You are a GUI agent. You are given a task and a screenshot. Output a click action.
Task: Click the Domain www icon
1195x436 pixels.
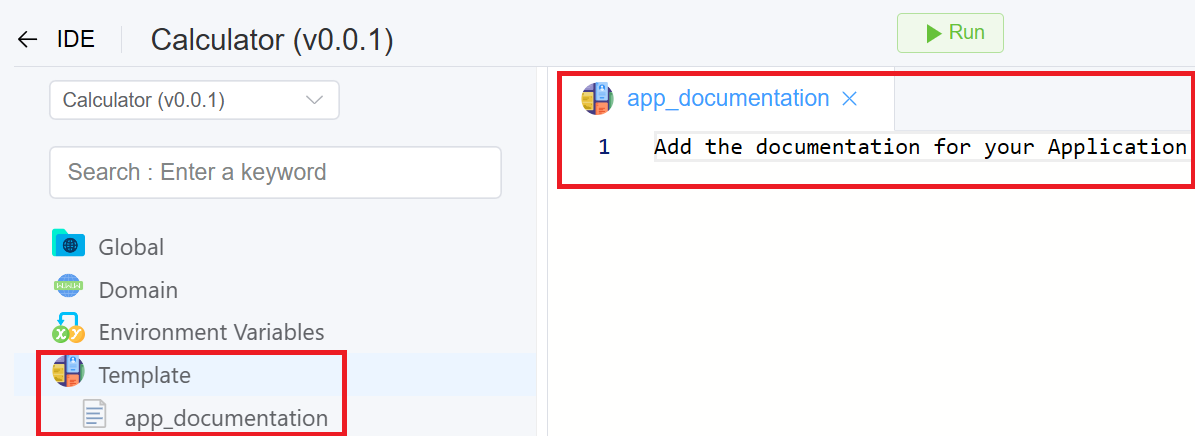point(68,288)
